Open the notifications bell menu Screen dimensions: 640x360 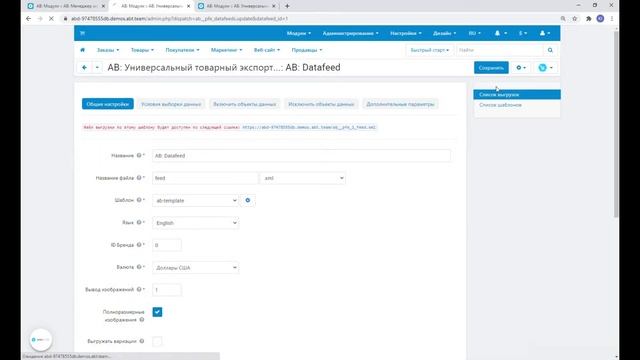coord(500,33)
